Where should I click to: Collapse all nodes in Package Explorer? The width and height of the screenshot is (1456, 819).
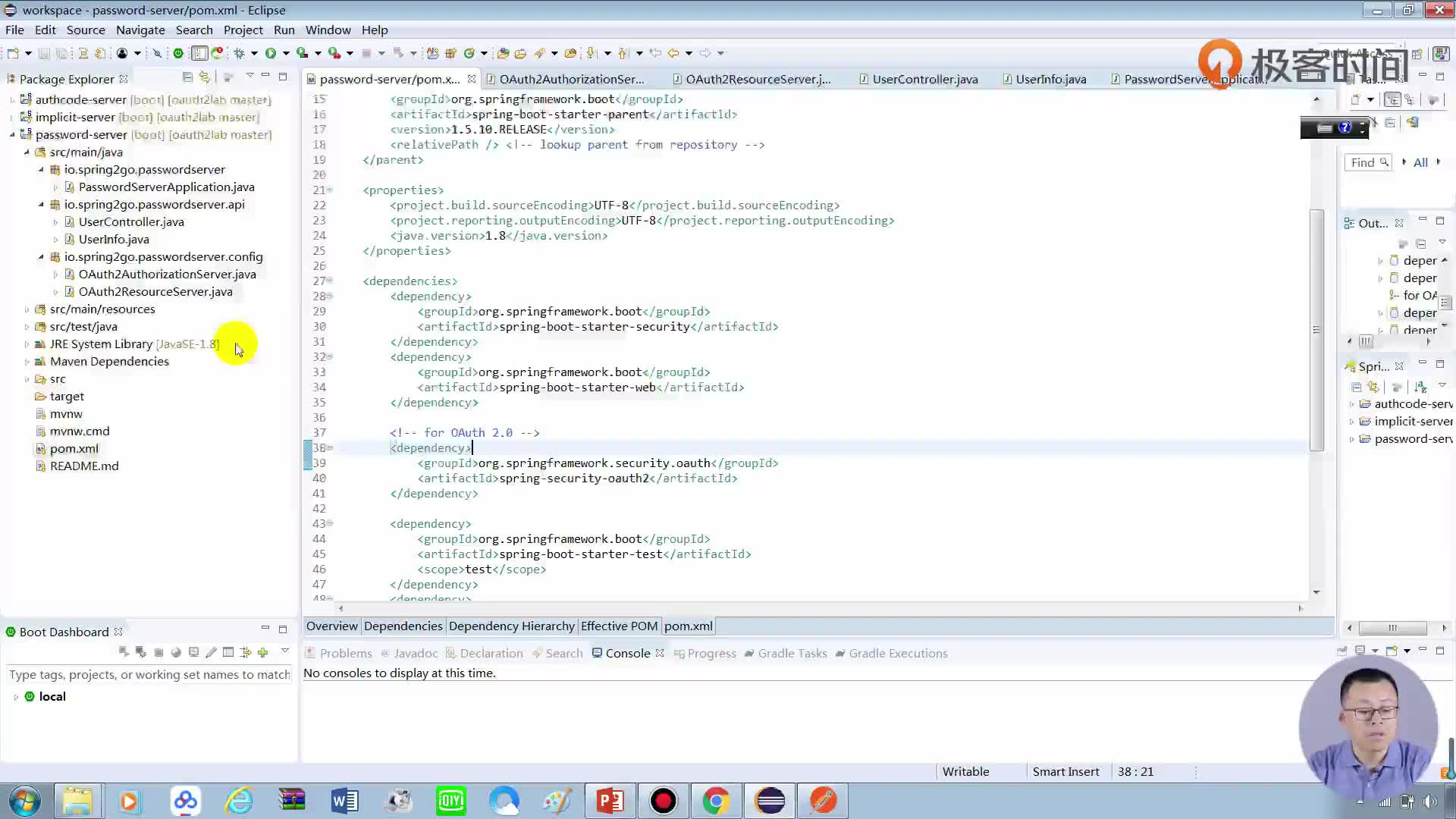[187, 78]
